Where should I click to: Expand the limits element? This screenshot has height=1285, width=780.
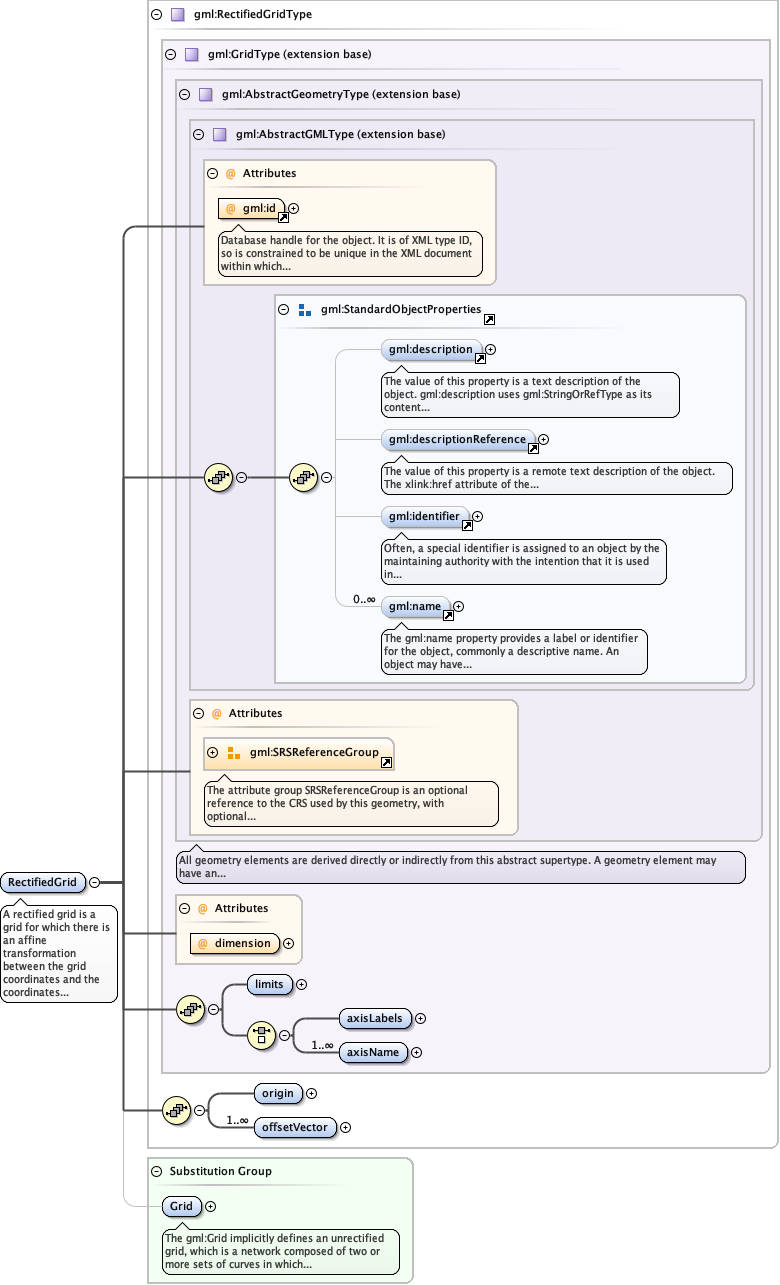(302, 985)
